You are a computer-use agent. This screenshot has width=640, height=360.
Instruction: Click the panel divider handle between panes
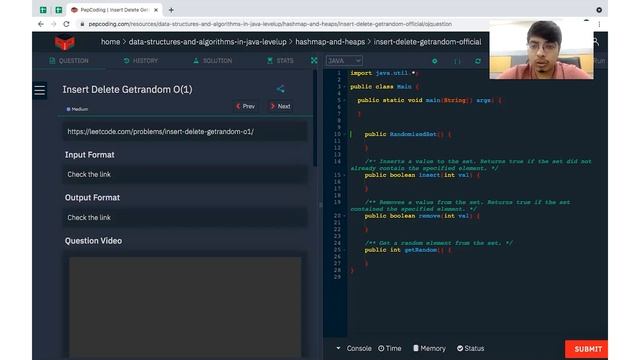(x=320, y=205)
